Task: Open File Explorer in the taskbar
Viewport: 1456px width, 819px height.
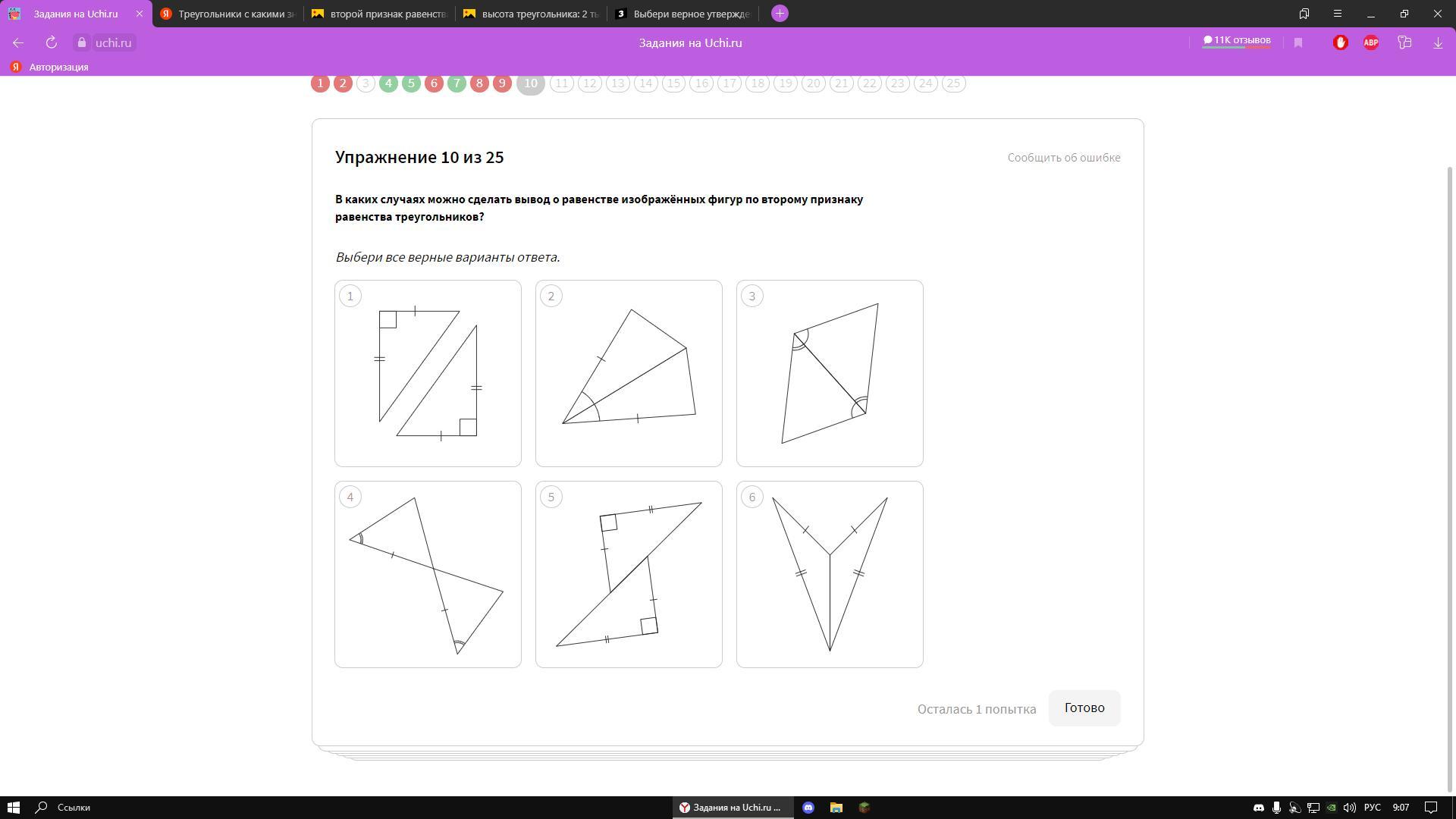Action: [836, 808]
